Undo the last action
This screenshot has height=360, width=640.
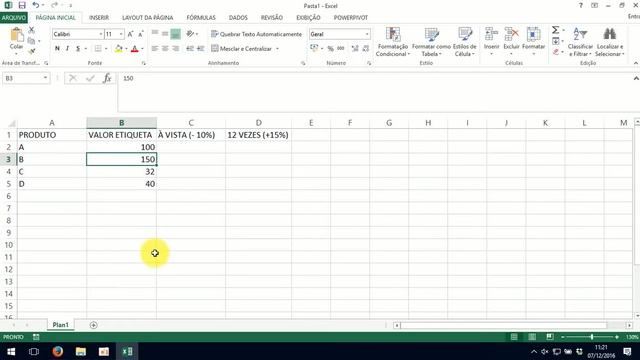(36, 5)
